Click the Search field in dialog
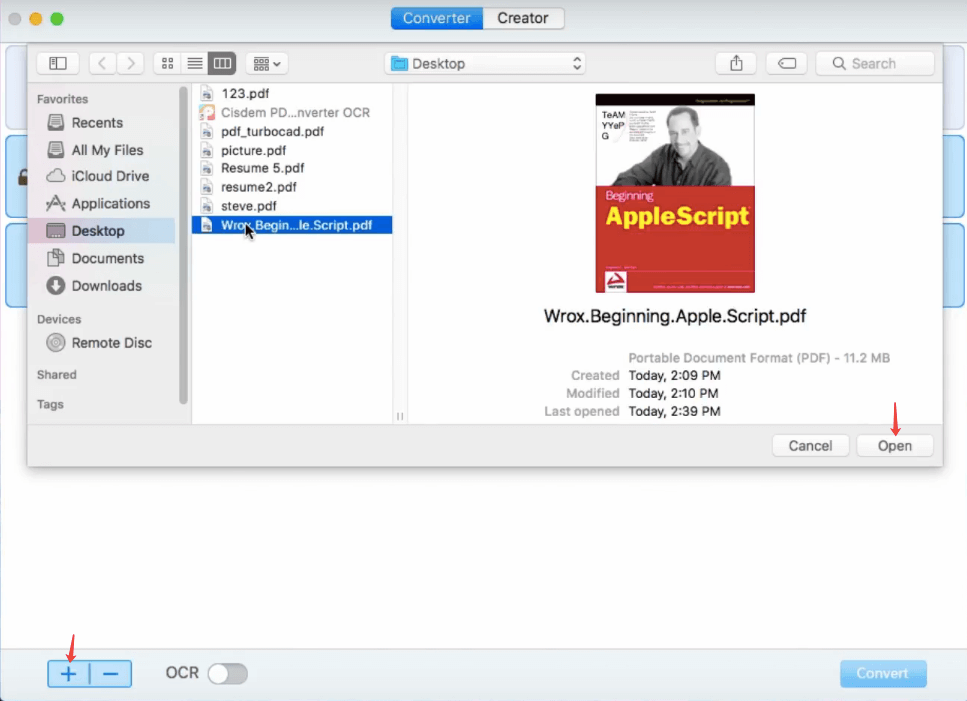Screen dimensions: 967x701 [875, 63]
